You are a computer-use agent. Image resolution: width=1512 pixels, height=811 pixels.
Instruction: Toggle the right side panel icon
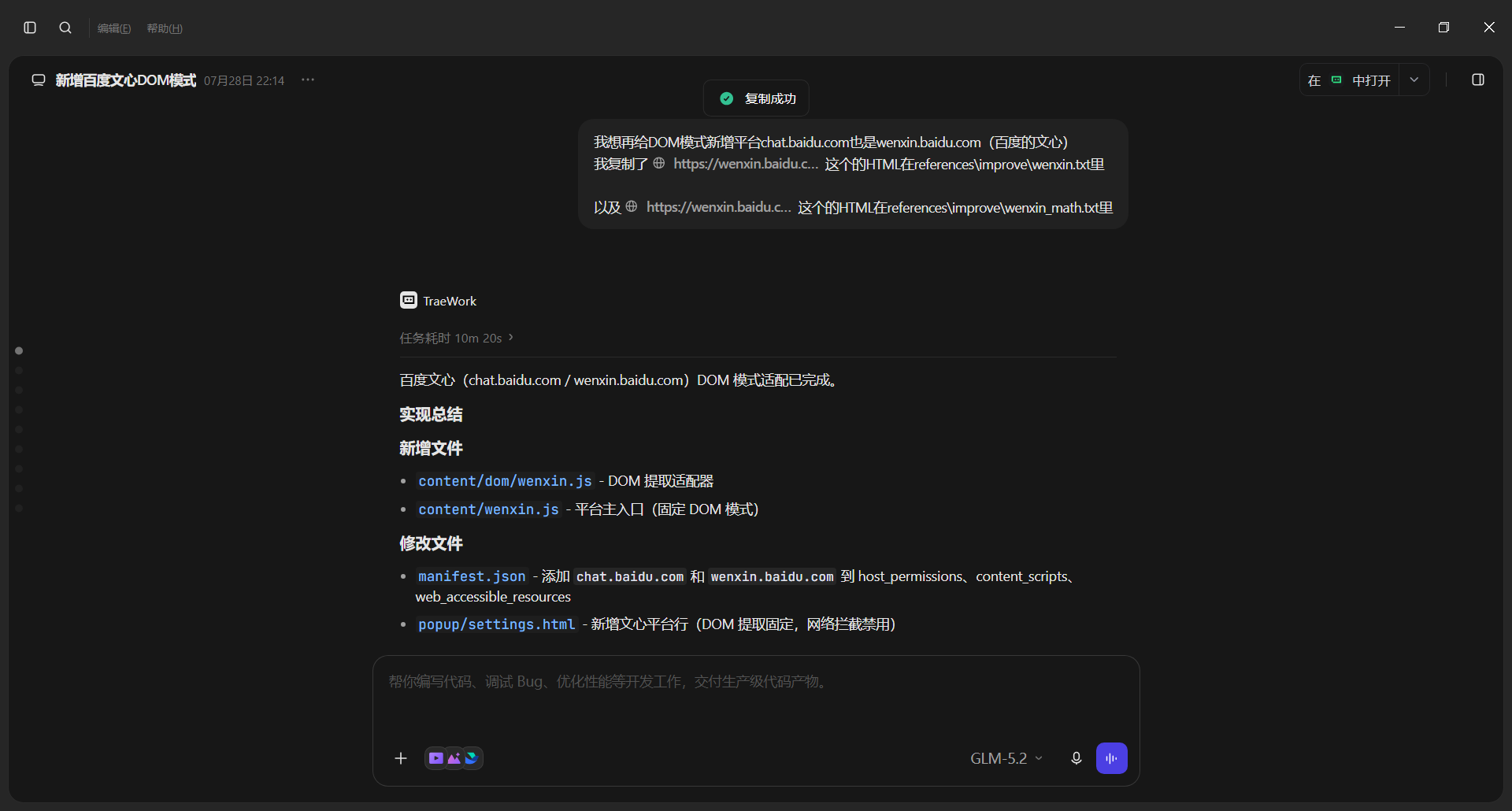1478,80
